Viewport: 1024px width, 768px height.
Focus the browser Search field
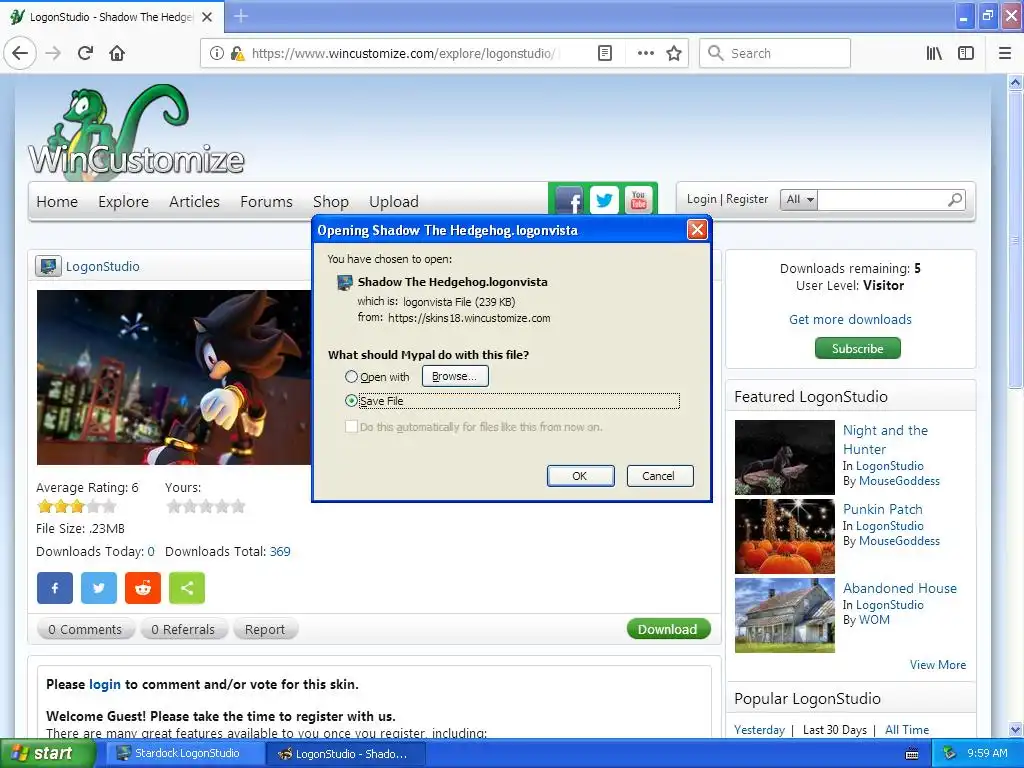tap(775, 54)
